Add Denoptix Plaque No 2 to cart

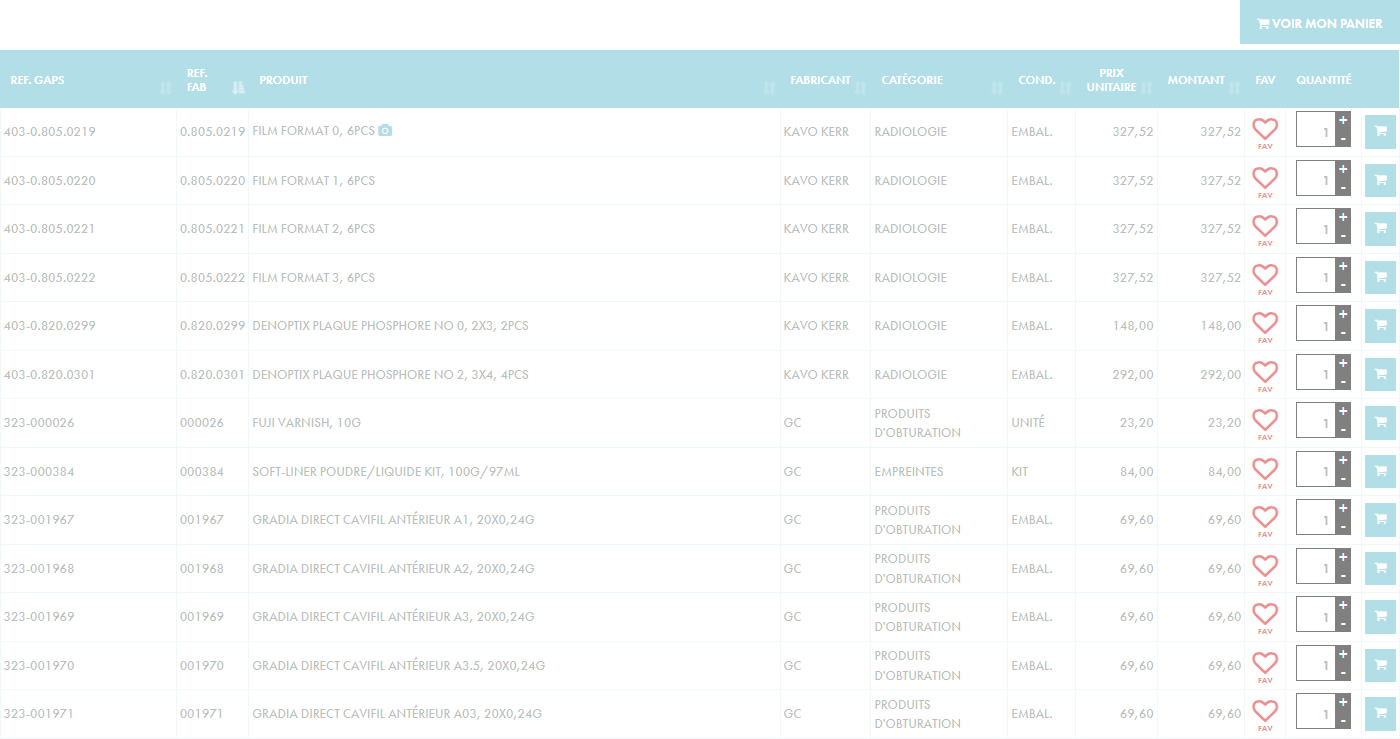point(1380,374)
